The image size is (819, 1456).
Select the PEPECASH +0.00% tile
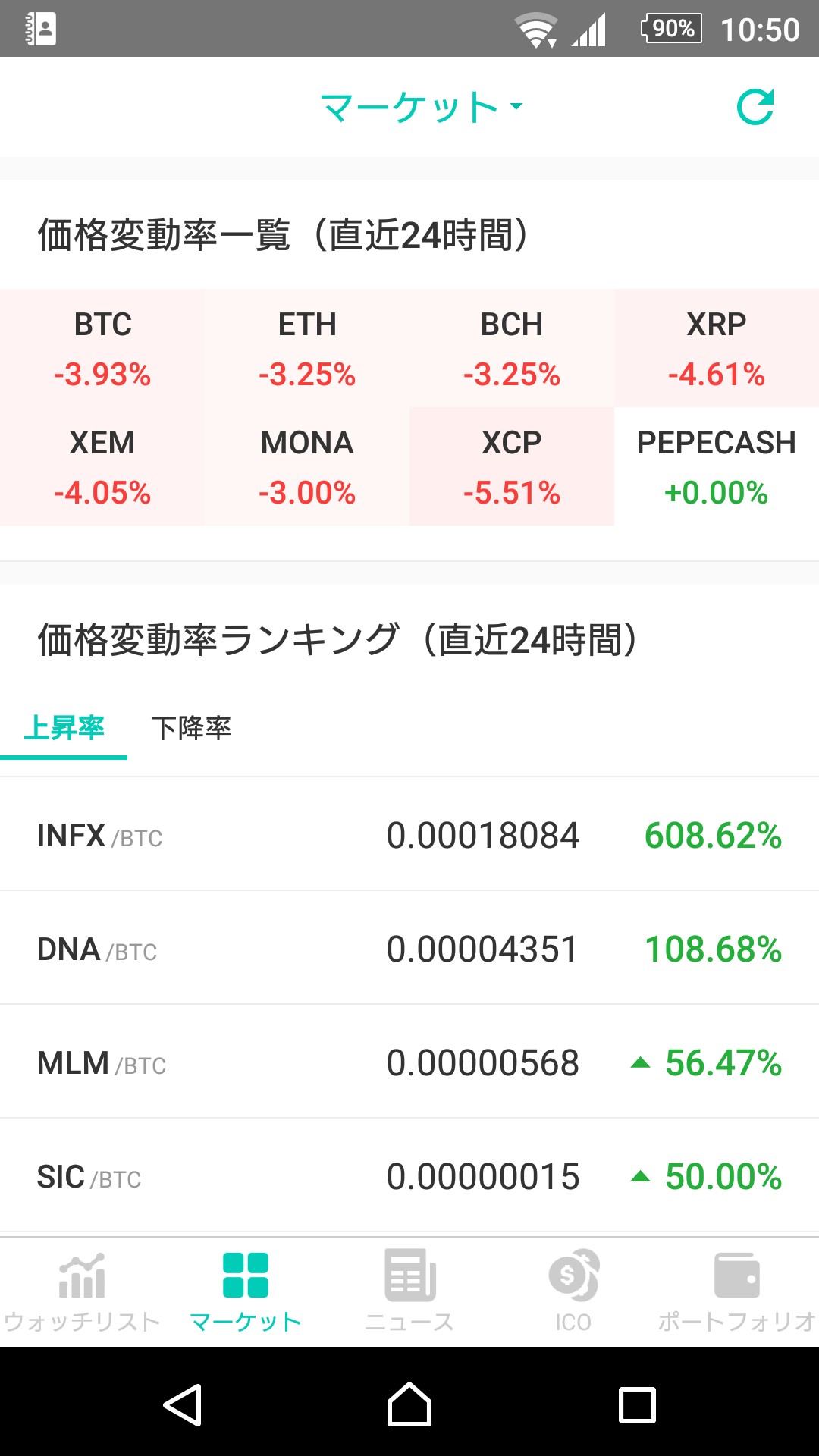tap(717, 467)
